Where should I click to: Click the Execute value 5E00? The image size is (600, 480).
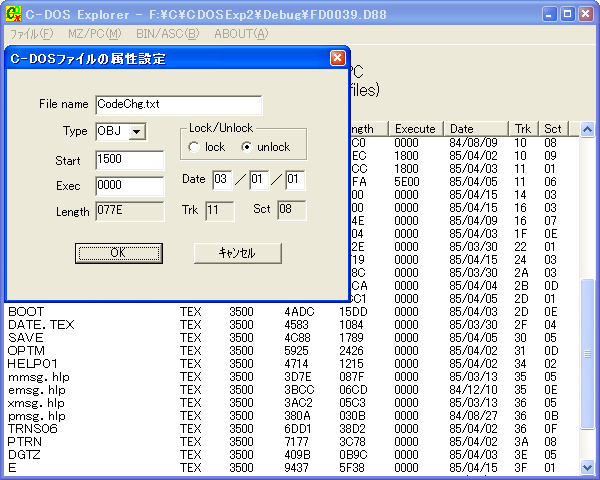407,182
